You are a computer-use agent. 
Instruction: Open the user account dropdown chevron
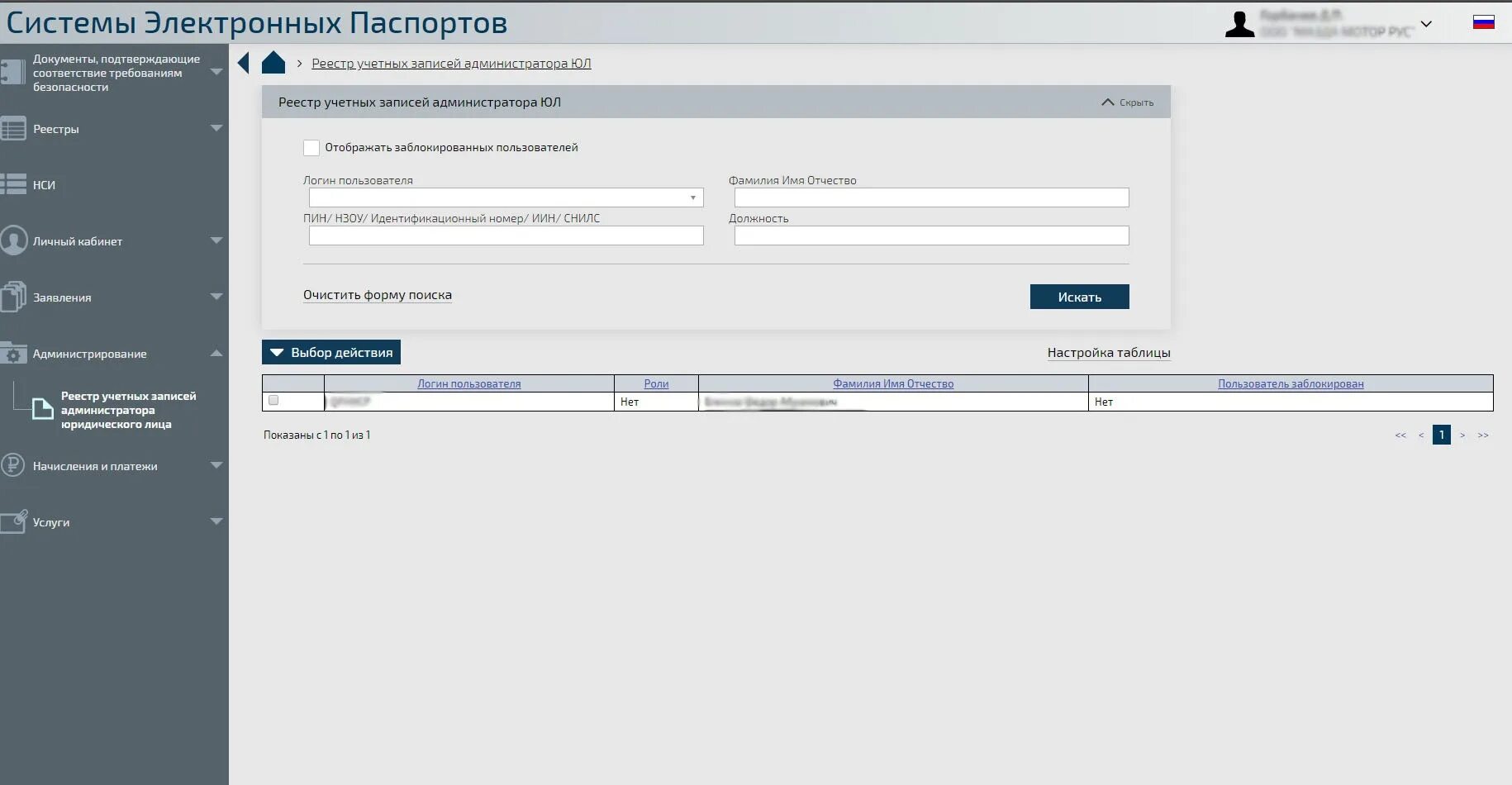tap(1426, 24)
